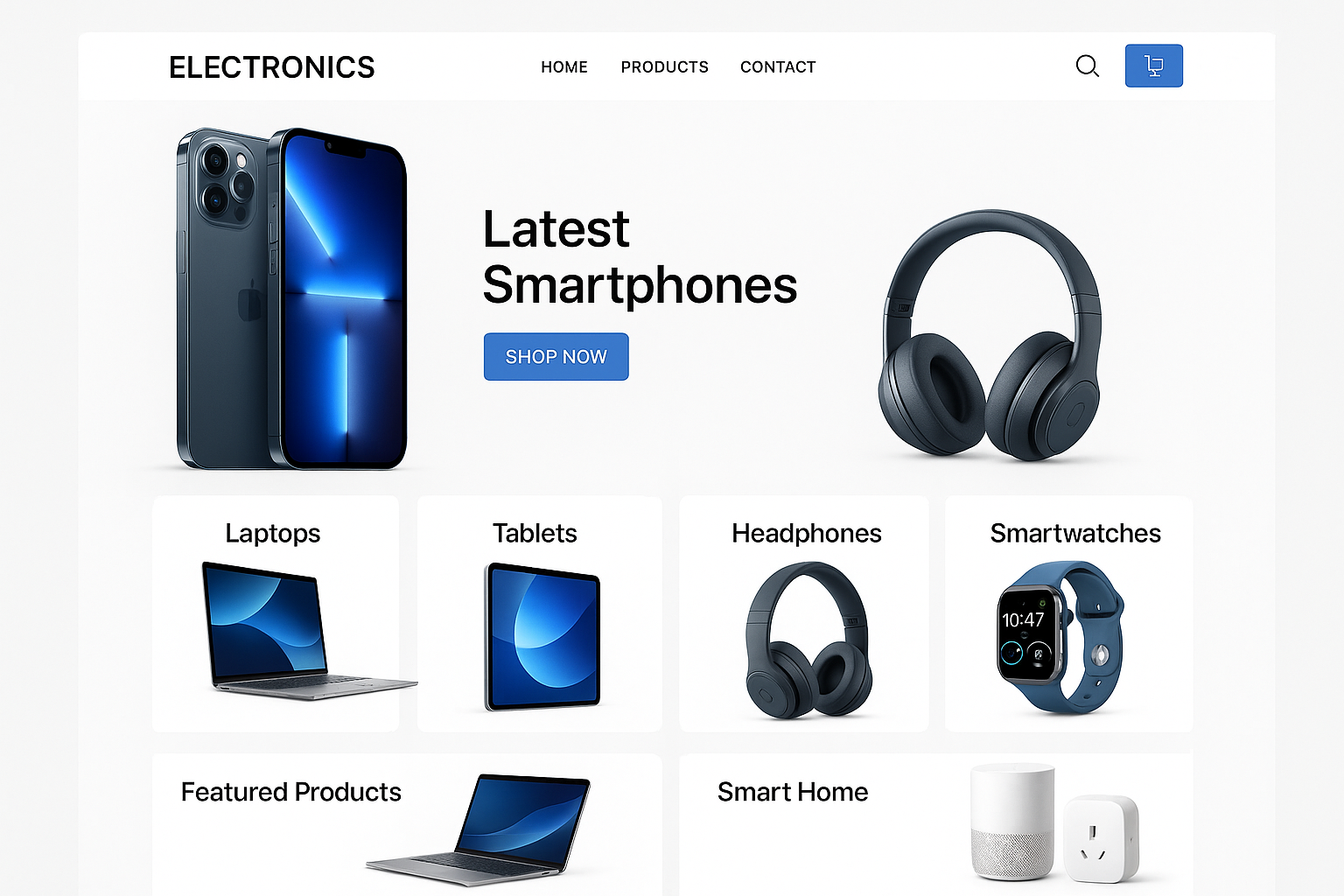Select the blue smartphone hero image

[292, 298]
